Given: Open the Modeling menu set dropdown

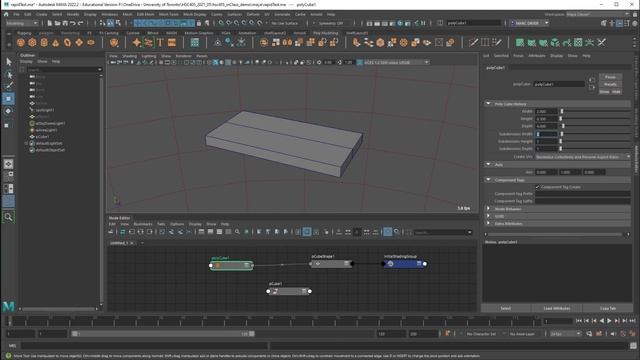Looking at the screenshot, I should [22, 23].
